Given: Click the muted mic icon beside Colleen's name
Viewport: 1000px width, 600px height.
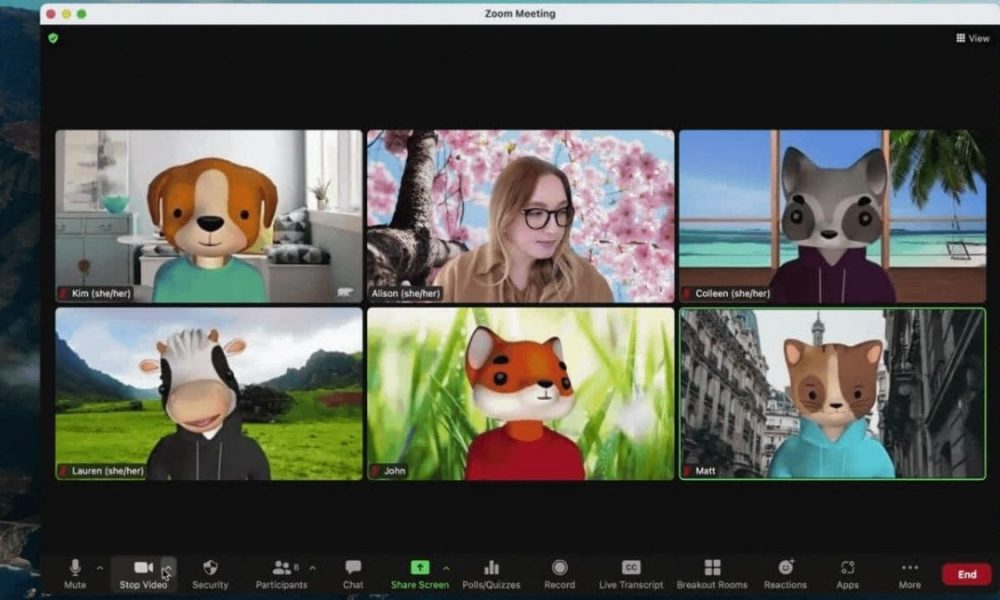Looking at the screenshot, I should click(687, 293).
